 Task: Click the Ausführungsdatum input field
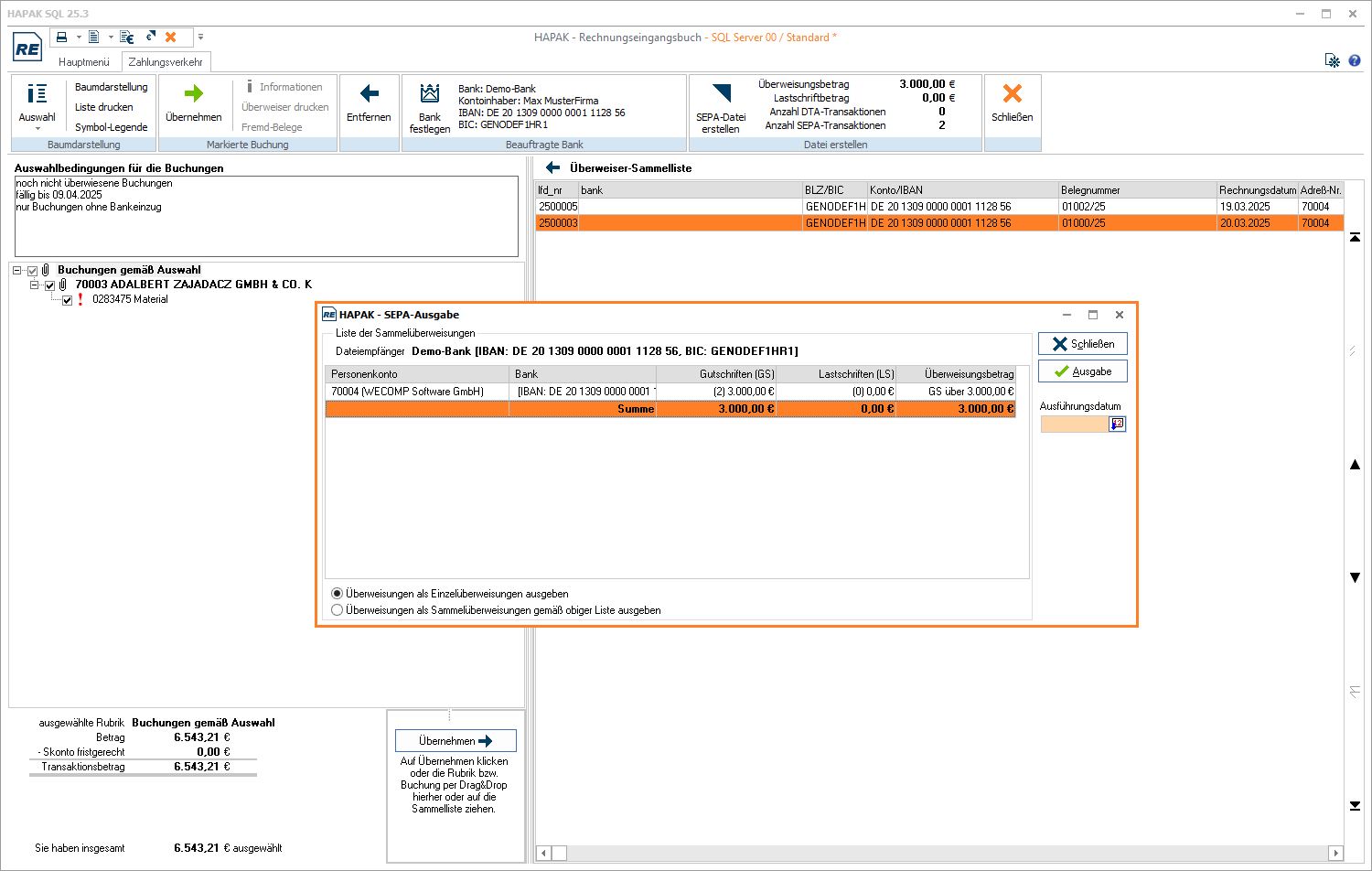pyautogui.click(x=1074, y=424)
